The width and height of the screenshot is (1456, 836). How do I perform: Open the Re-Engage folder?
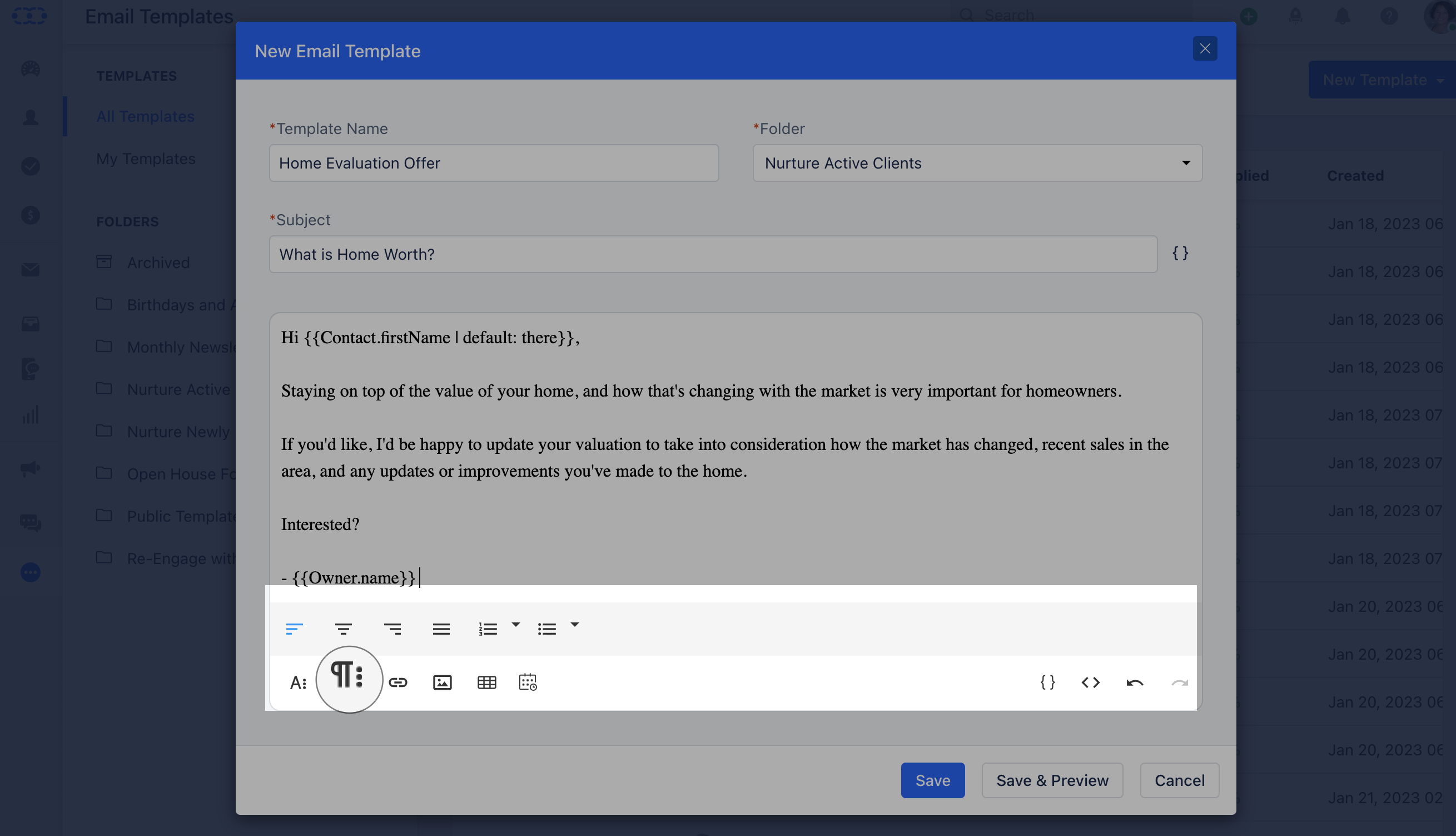coord(166,558)
